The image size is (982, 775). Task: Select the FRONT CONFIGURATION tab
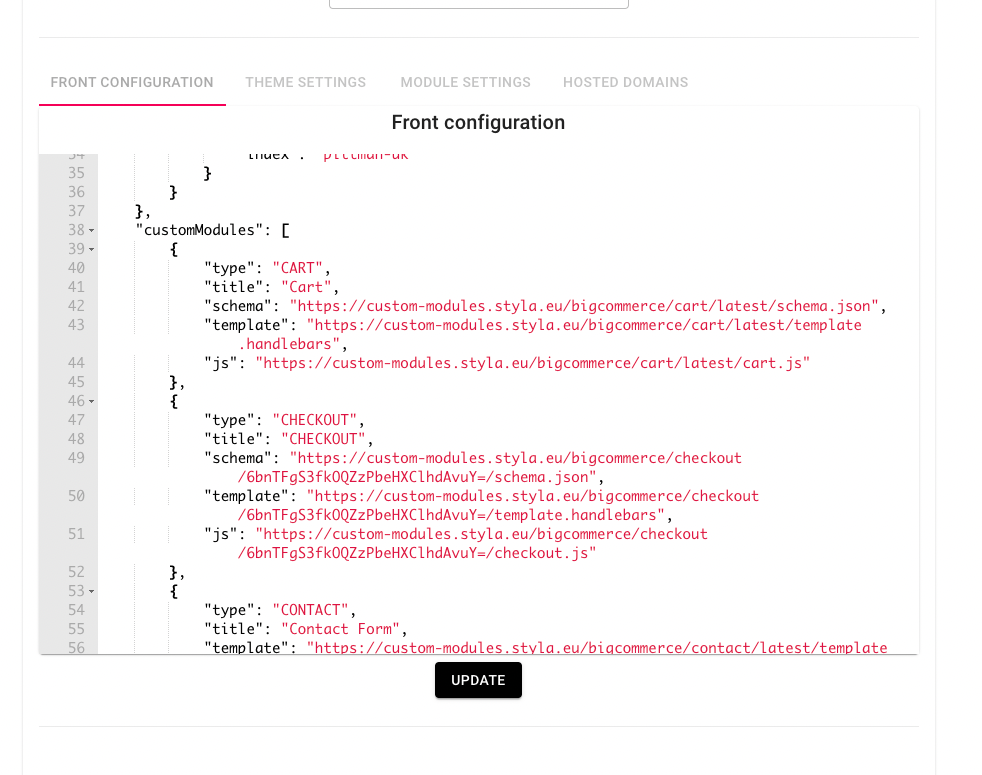tap(131, 82)
